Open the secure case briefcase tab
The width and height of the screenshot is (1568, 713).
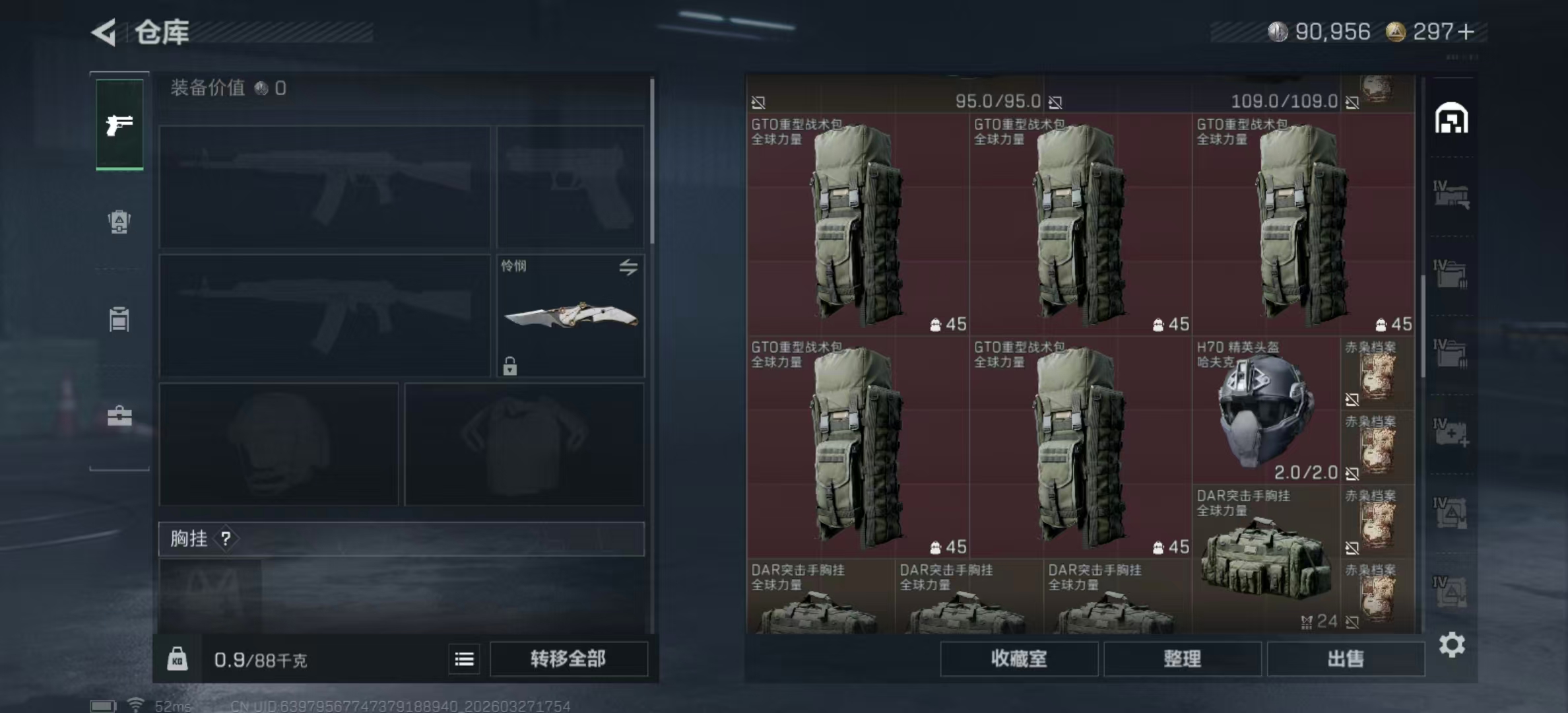tap(119, 416)
